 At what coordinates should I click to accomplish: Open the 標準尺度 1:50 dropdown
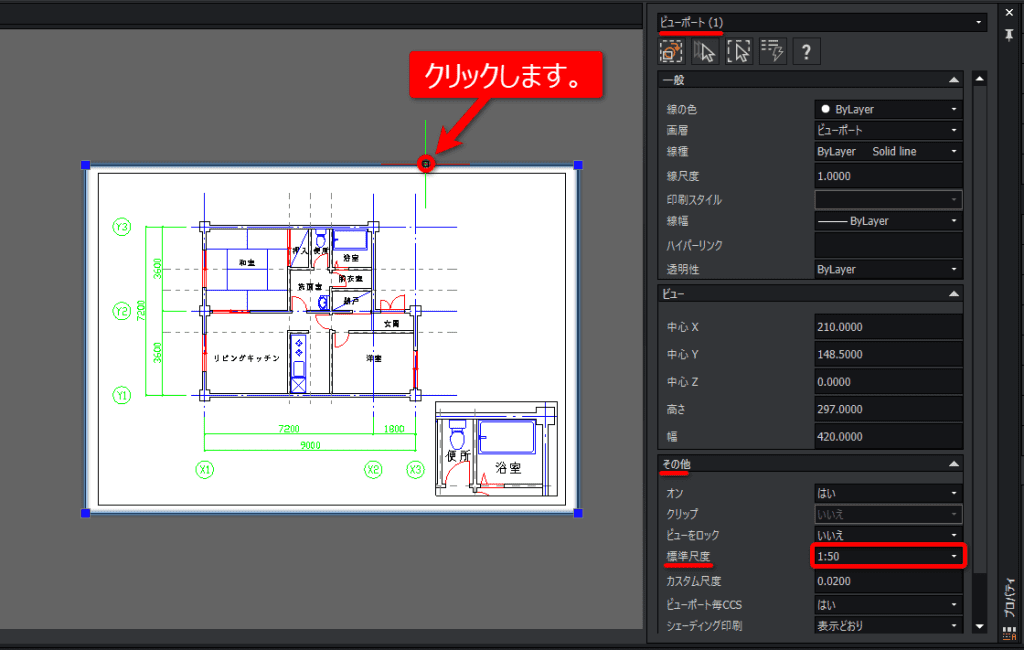[888, 556]
